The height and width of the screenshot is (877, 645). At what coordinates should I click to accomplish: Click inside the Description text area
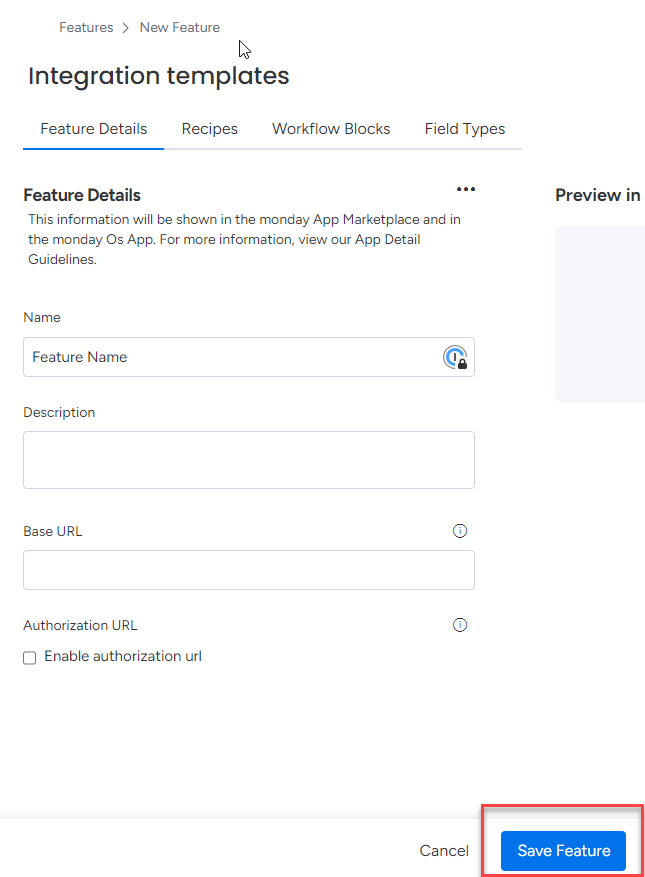[249, 460]
